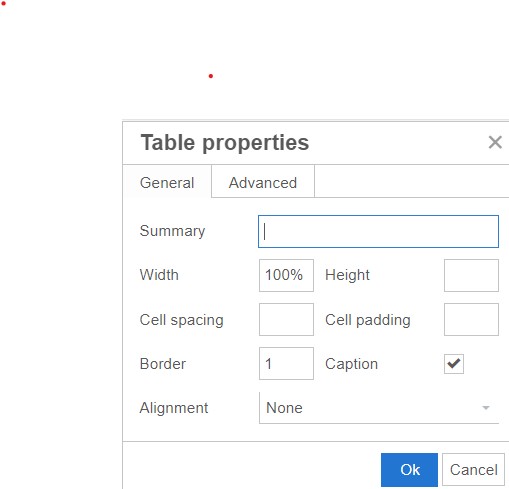Click the Summary label
The height and width of the screenshot is (489, 509).
pyautogui.click(x=172, y=231)
